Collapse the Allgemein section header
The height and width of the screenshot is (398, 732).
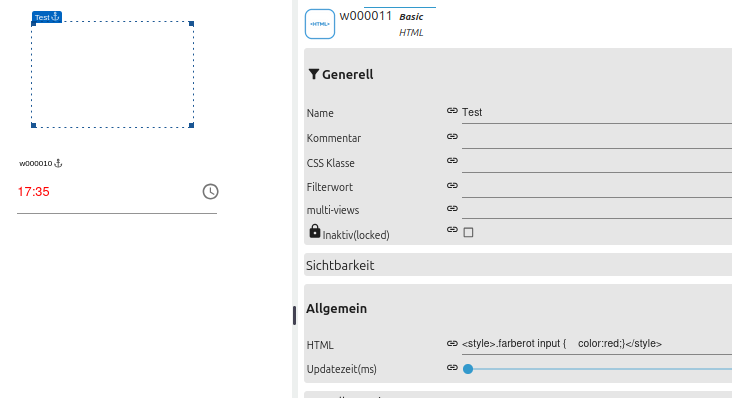(x=336, y=308)
